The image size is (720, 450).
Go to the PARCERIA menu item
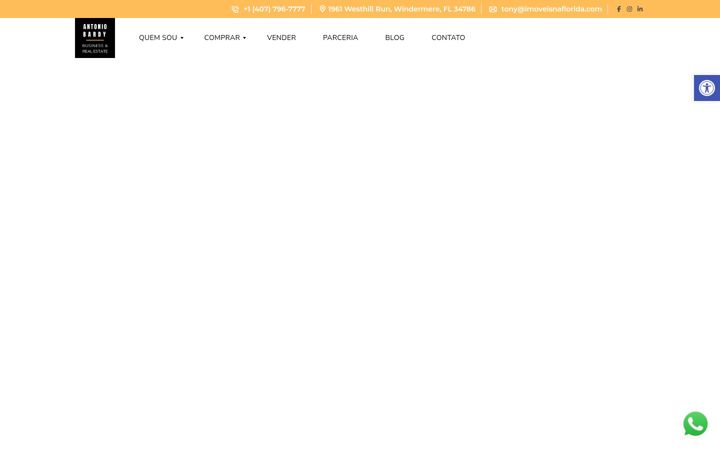[340, 38]
